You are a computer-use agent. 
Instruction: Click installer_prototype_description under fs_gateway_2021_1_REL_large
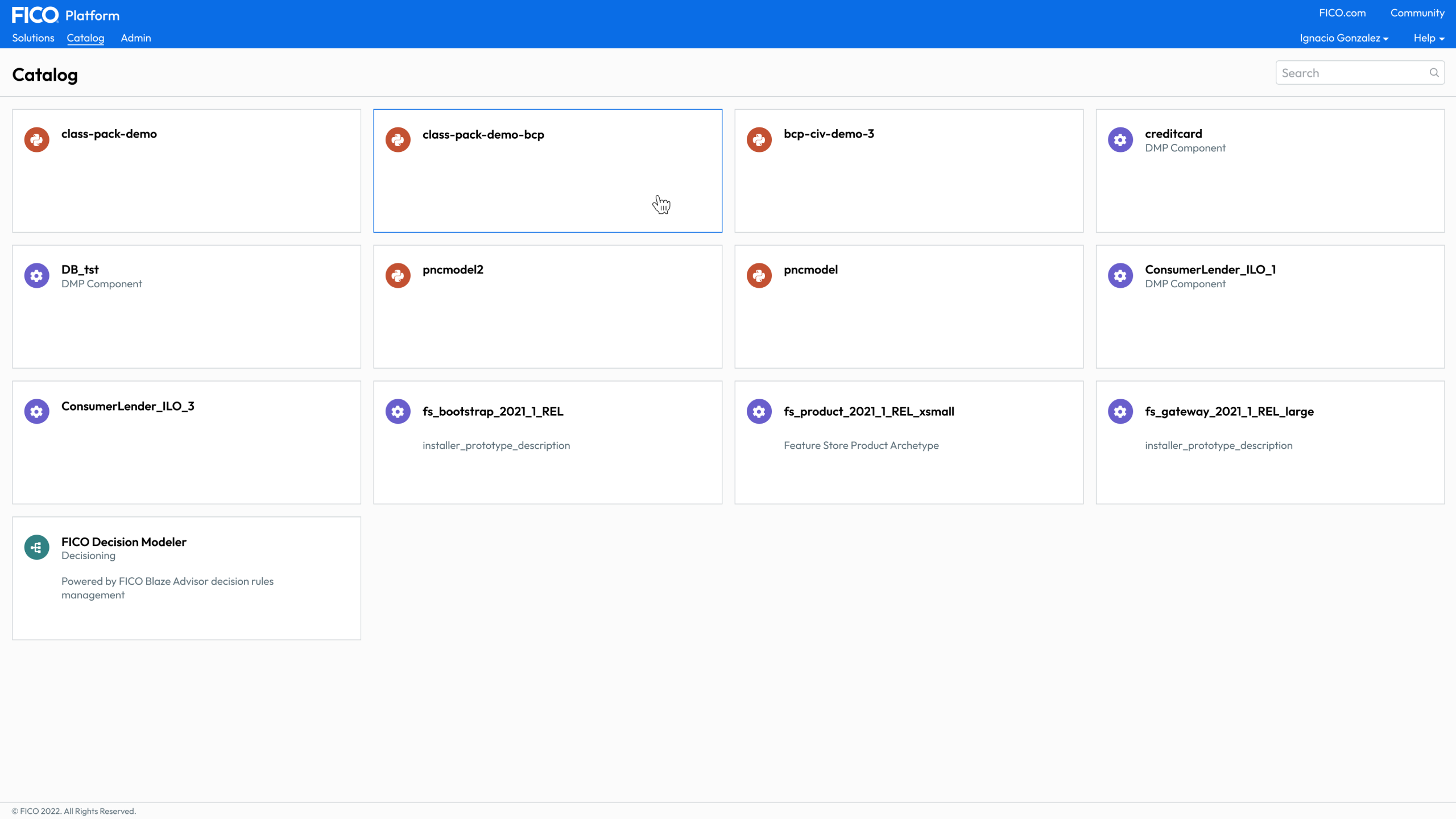1218,445
